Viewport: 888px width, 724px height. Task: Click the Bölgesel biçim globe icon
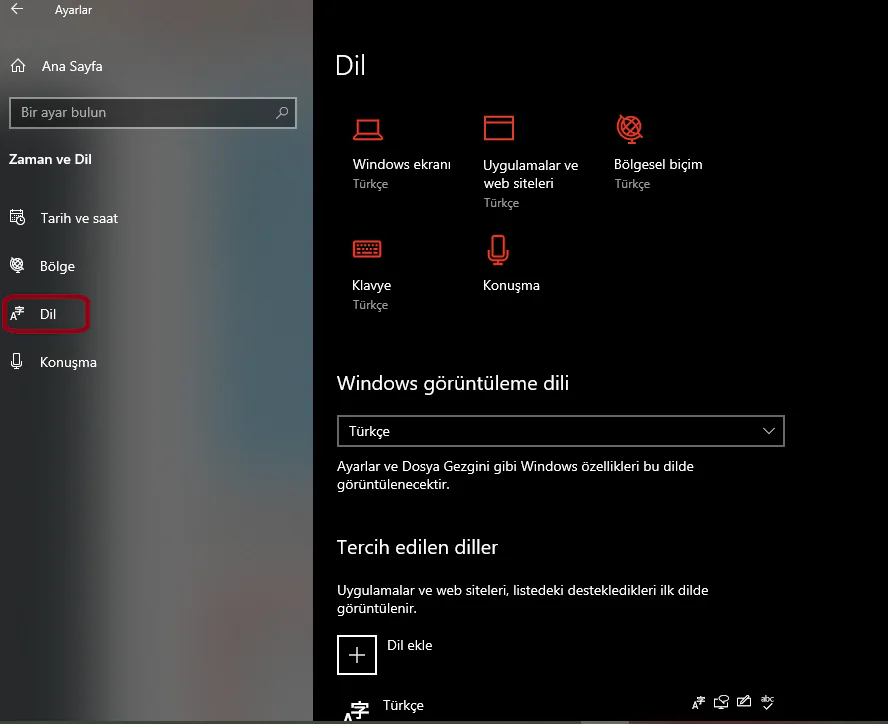point(628,128)
